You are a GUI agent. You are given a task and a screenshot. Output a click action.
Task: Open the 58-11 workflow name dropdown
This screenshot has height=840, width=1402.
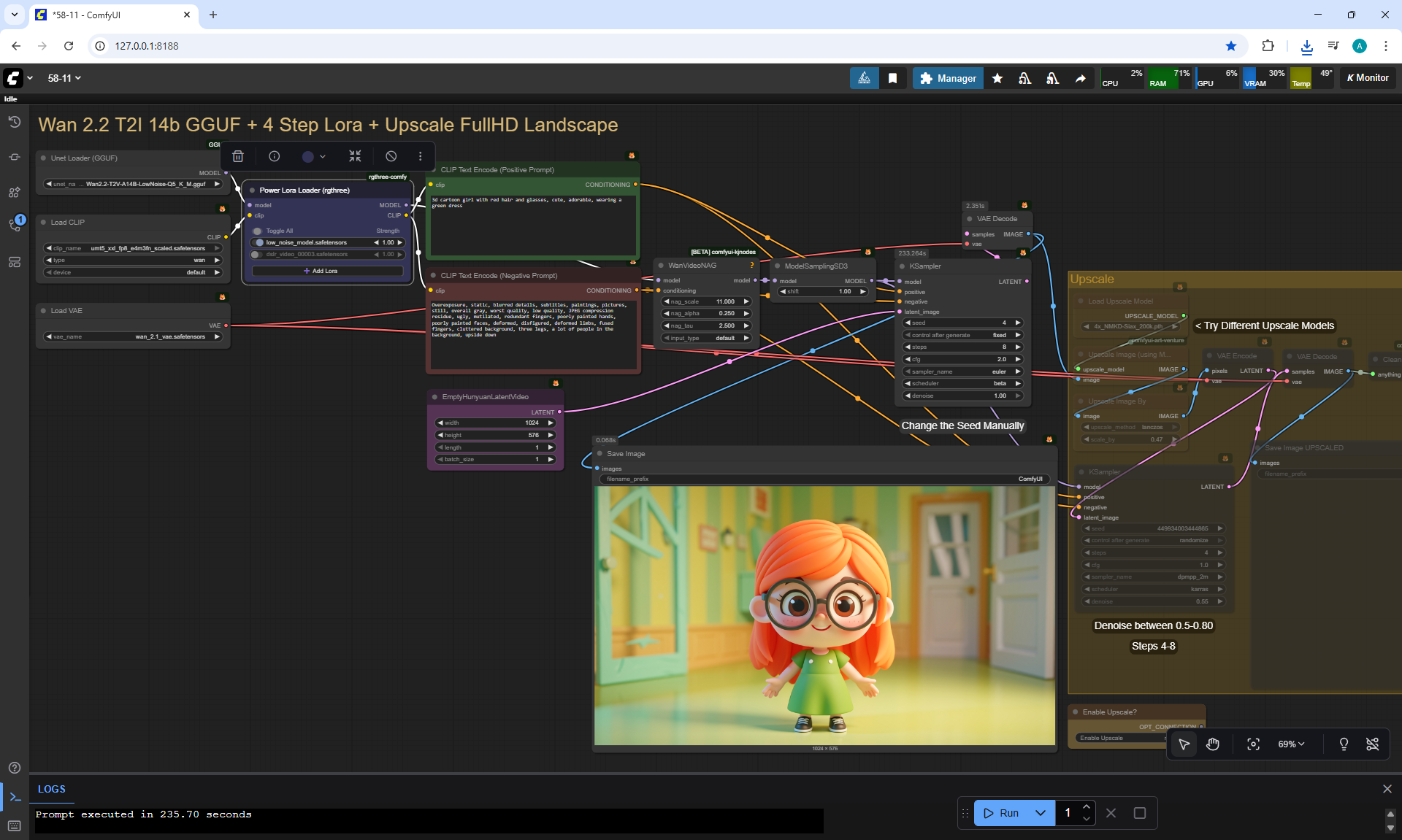pyautogui.click(x=64, y=78)
